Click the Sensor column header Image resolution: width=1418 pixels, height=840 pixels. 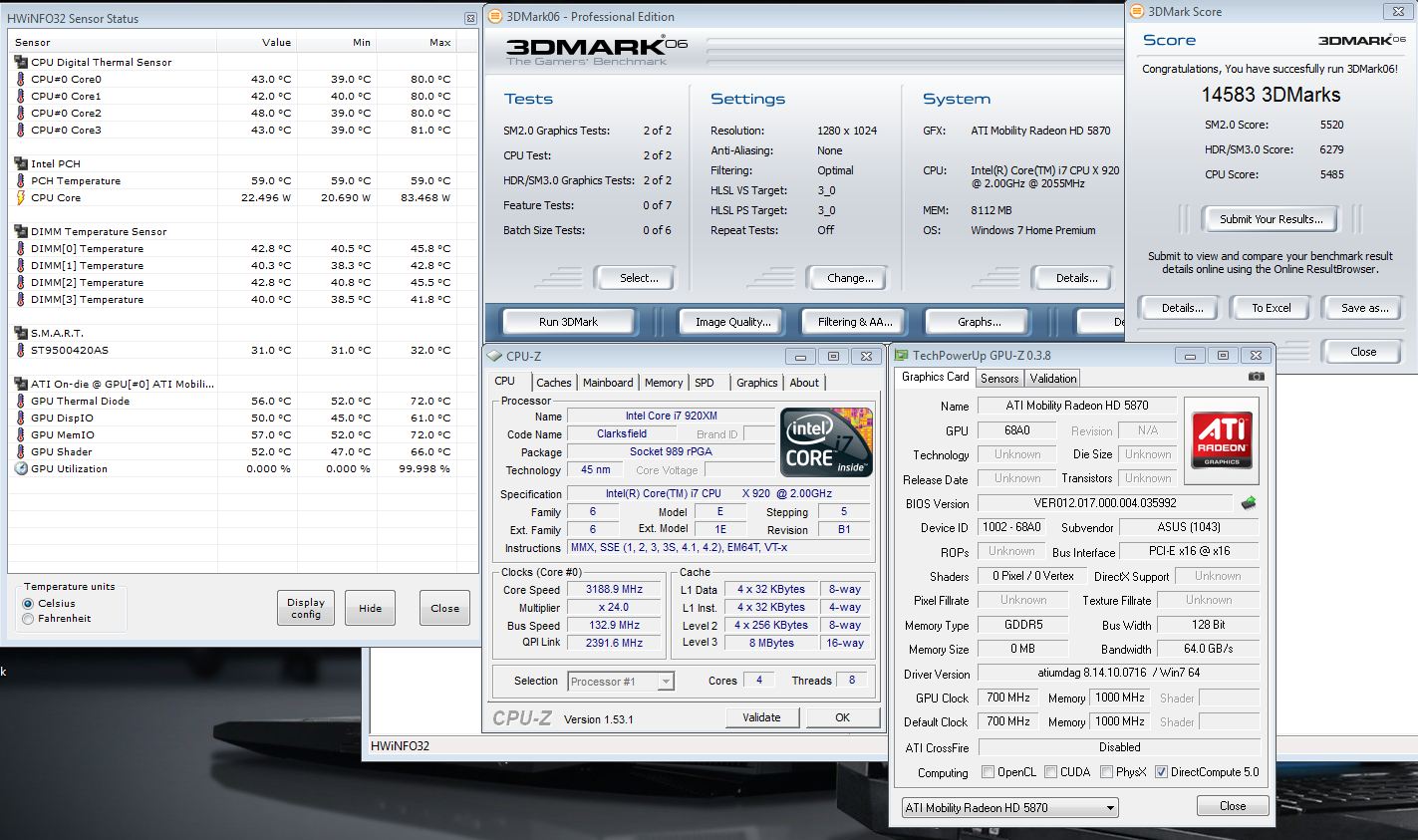[x=113, y=42]
